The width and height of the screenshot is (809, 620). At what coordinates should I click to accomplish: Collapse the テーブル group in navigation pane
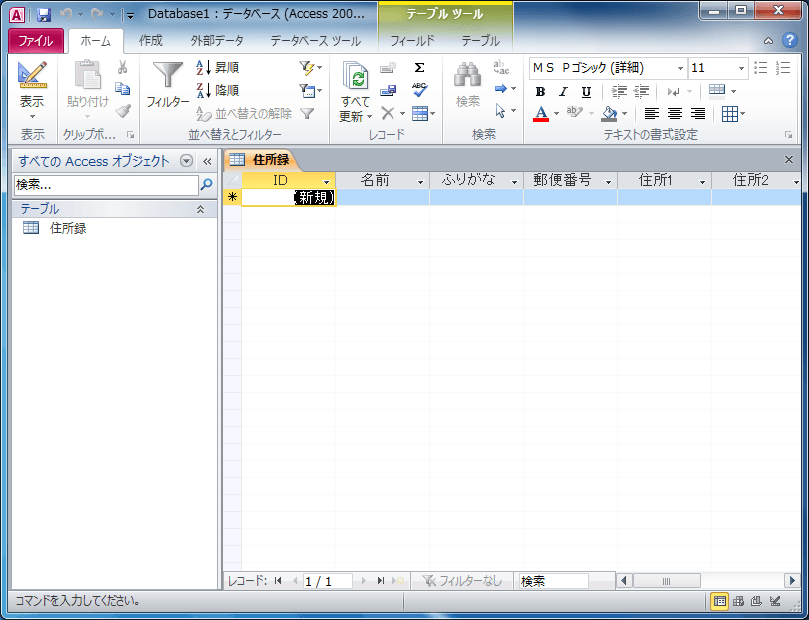(x=200, y=209)
